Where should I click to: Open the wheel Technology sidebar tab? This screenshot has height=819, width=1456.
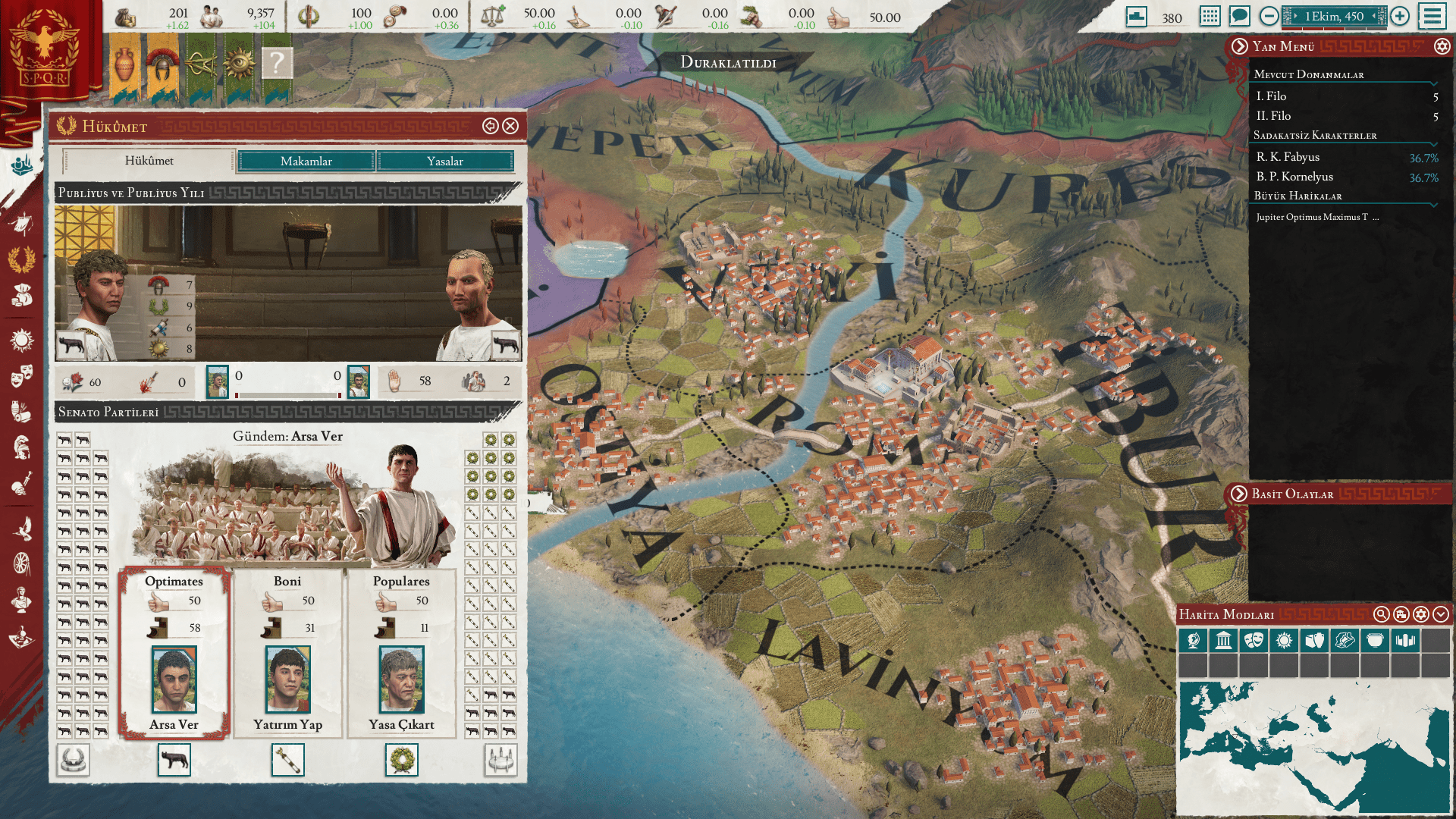click(22, 563)
